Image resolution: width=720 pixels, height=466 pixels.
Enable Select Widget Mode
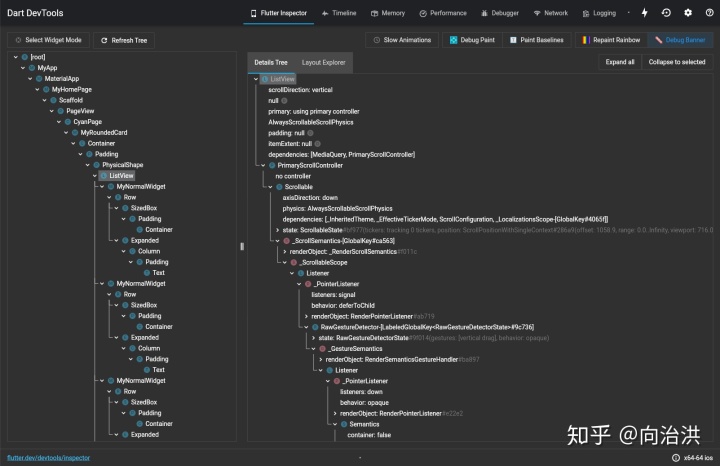coord(48,40)
